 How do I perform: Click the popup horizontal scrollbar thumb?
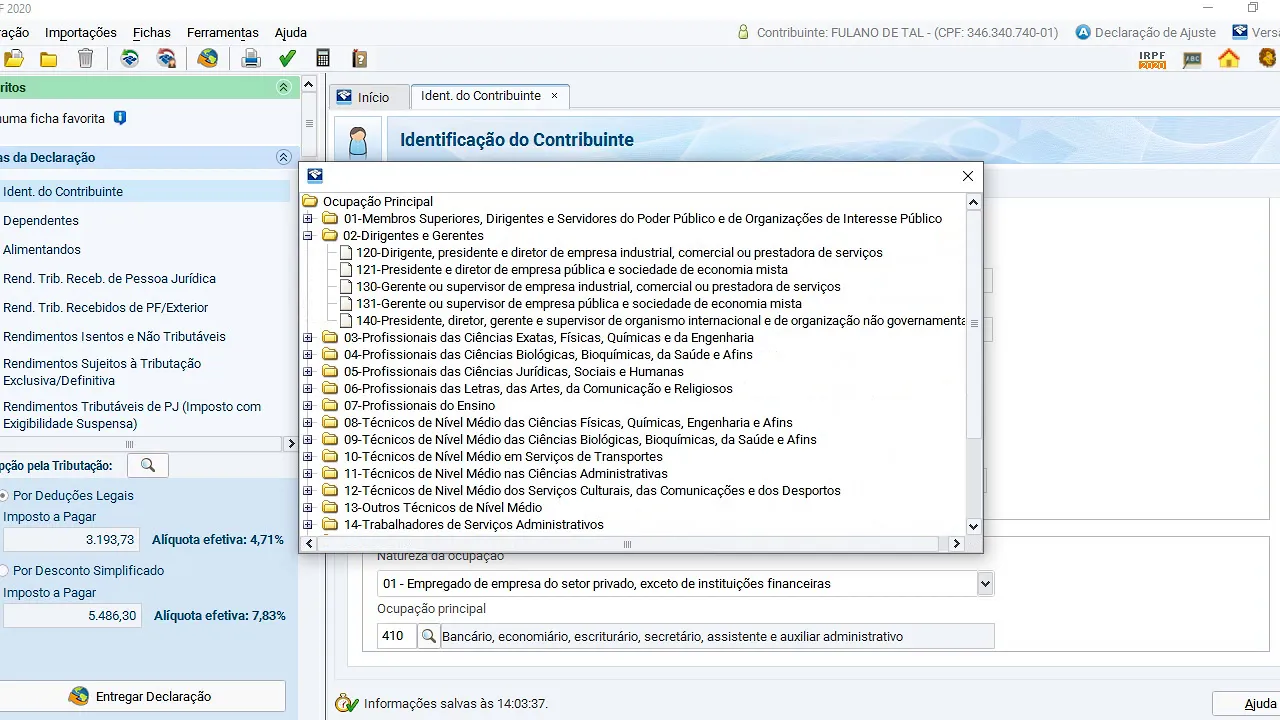click(x=627, y=544)
